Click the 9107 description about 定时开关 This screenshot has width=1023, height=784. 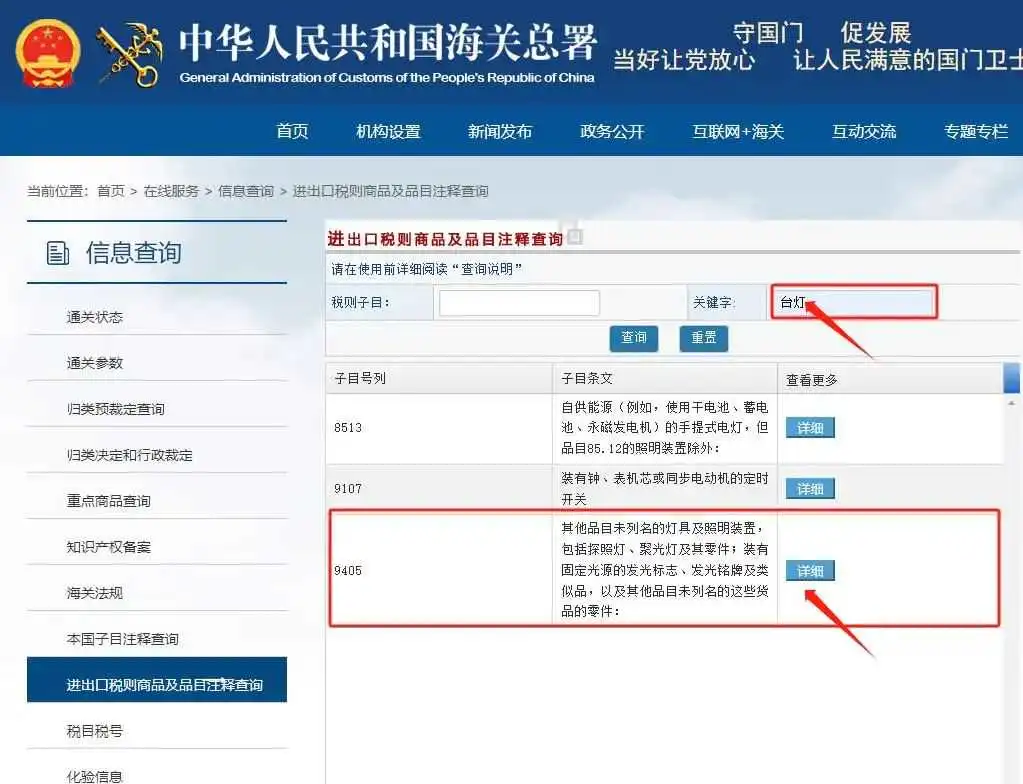tap(664, 489)
